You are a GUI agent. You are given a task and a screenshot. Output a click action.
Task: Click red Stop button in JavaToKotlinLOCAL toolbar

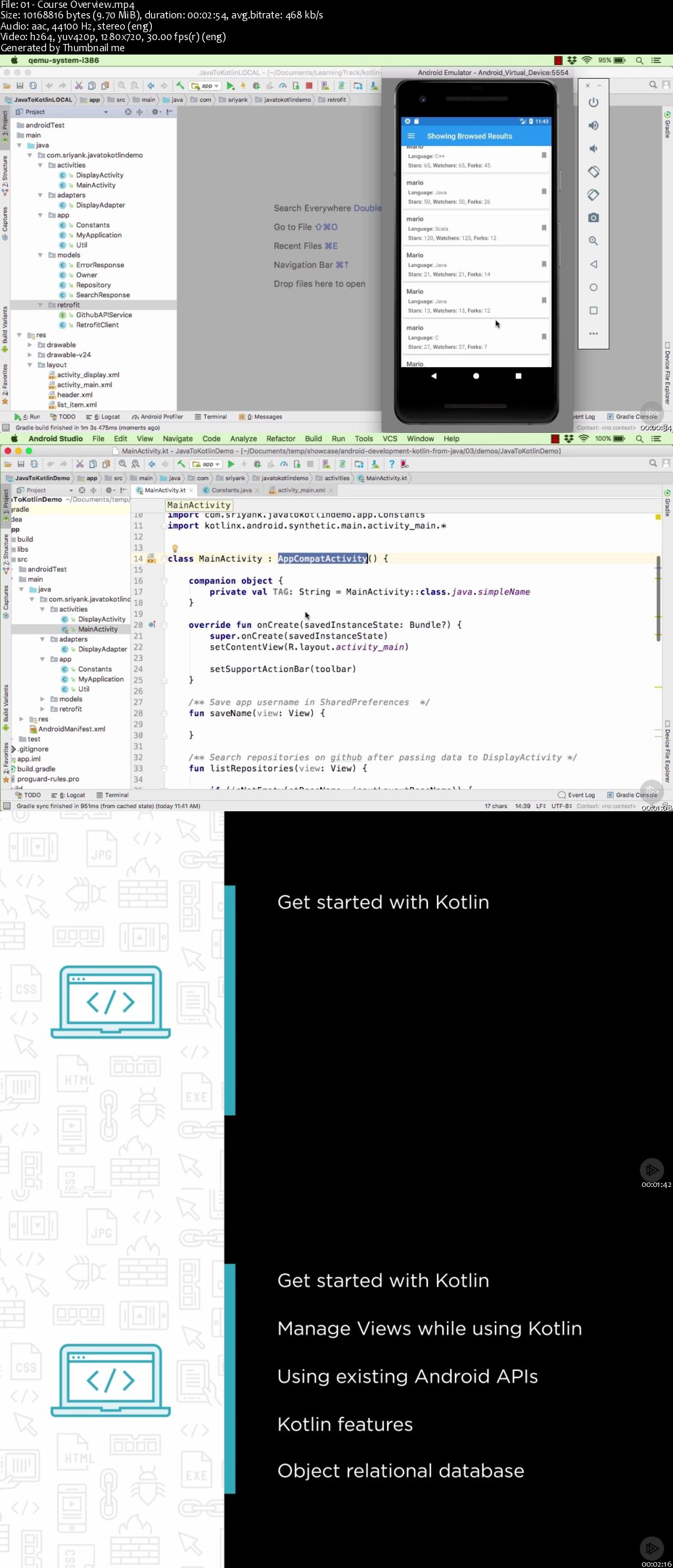tap(309, 86)
